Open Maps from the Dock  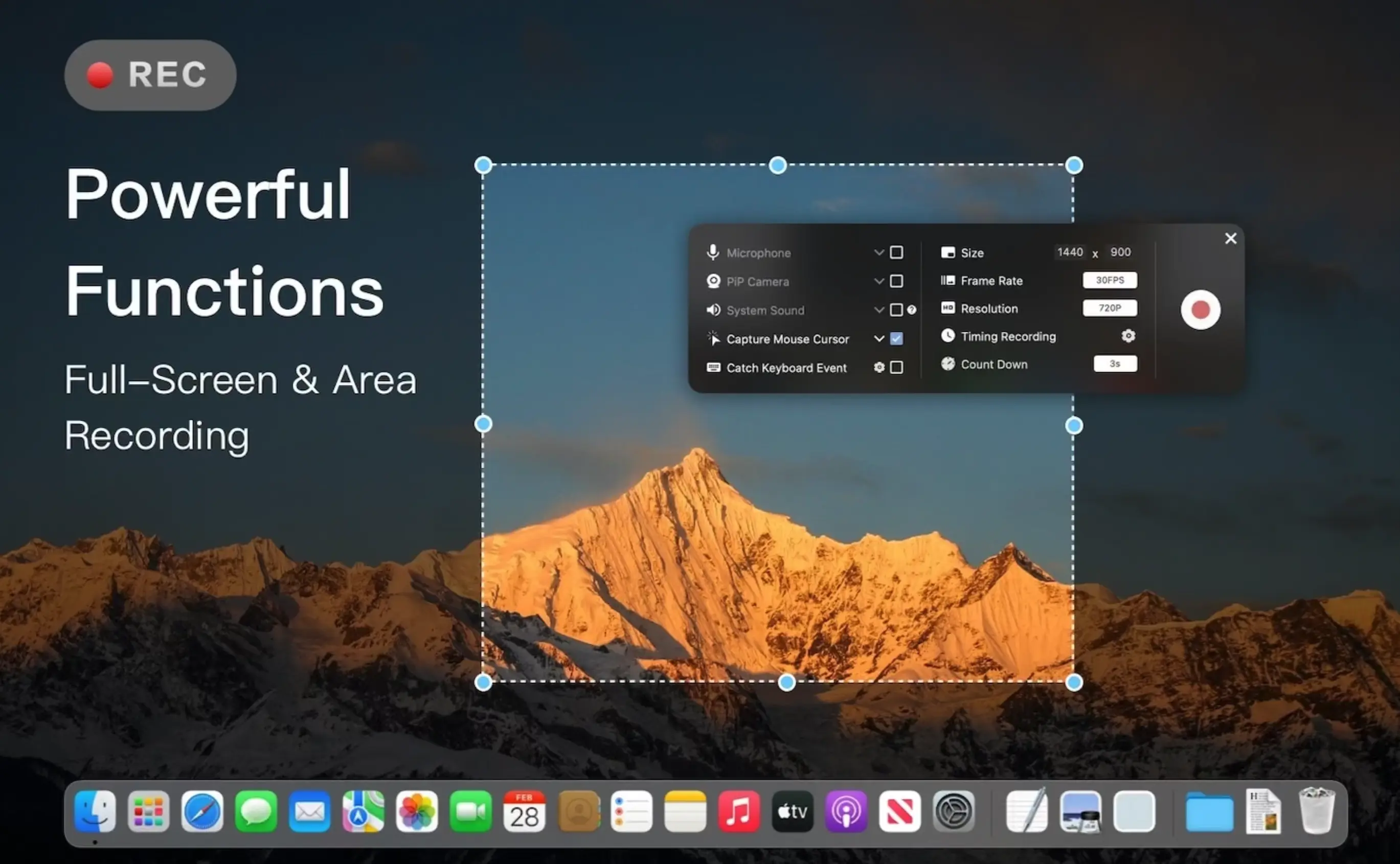click(x=364, y=811)
